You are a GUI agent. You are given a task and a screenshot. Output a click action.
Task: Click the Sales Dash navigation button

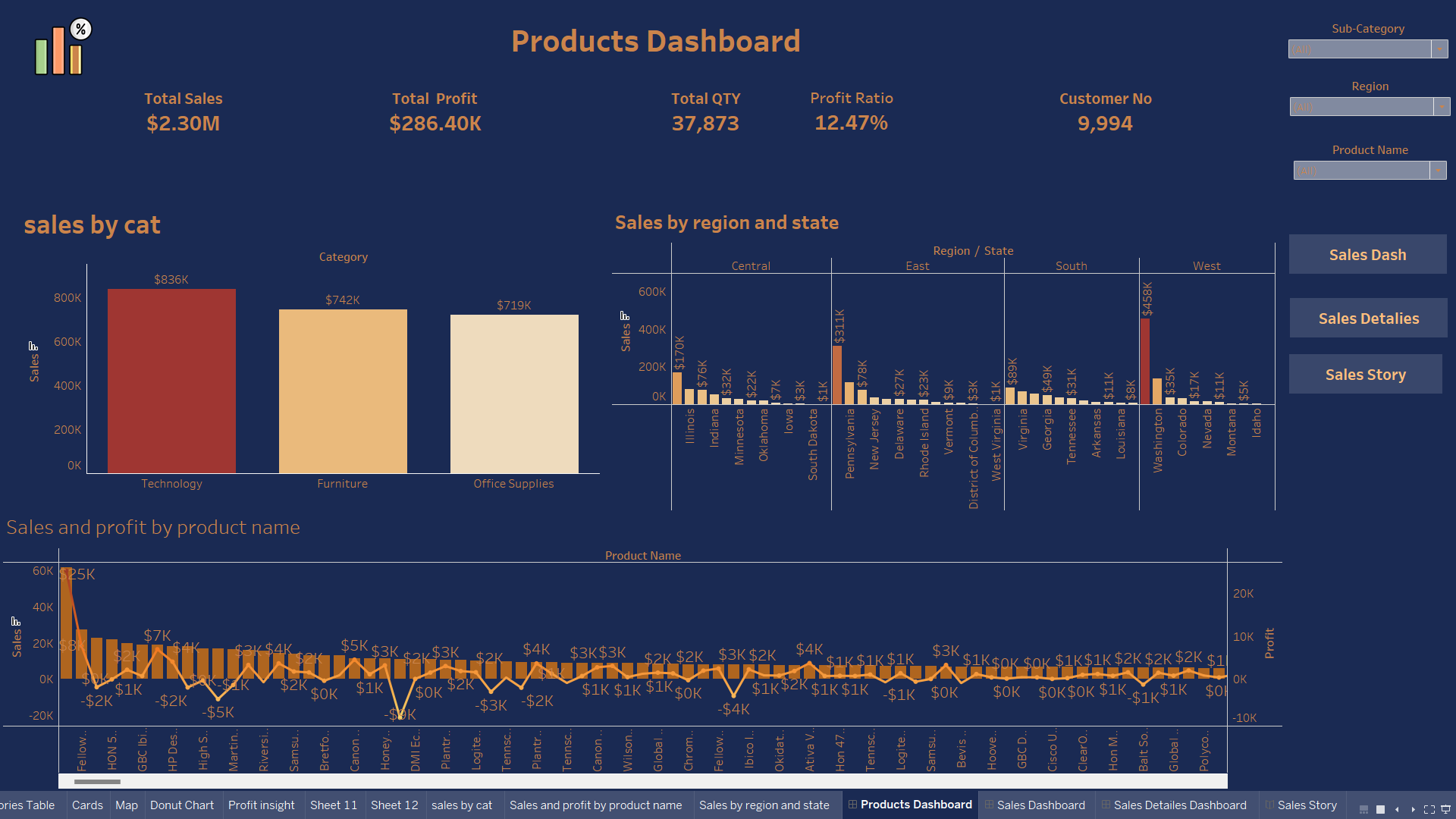pos(1367,255)
